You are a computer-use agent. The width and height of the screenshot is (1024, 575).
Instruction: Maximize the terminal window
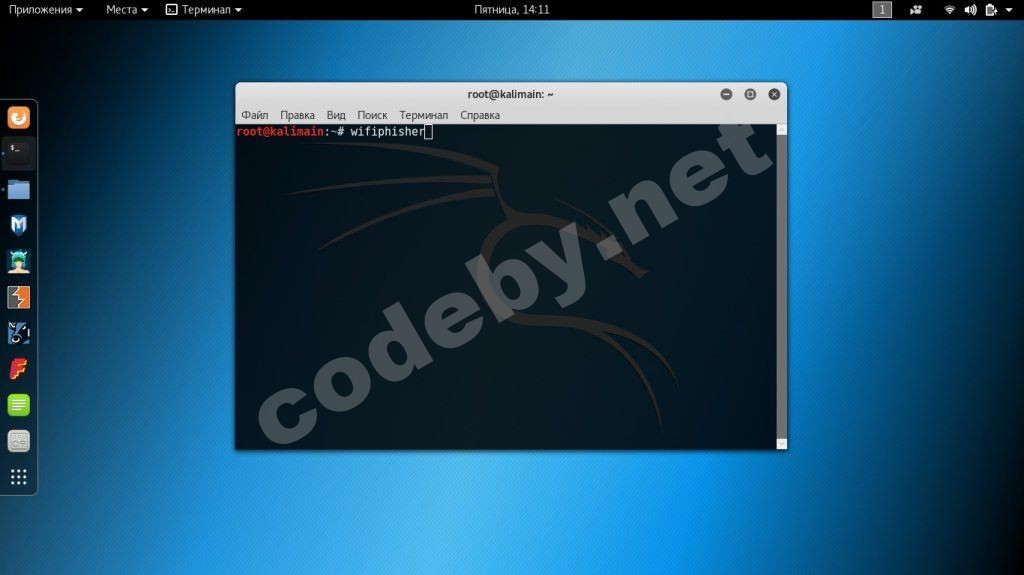pos(750,94)
